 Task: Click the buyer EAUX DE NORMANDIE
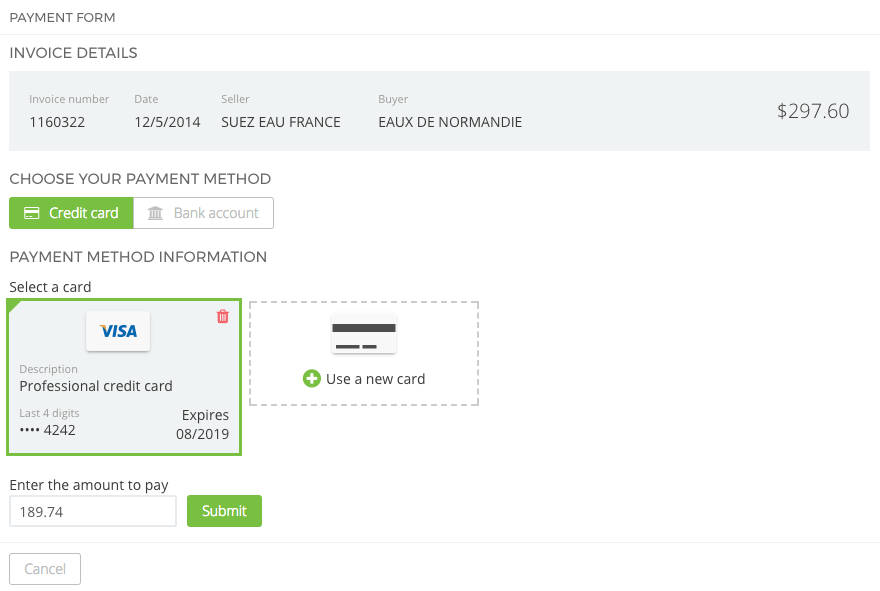coord(450,122)
